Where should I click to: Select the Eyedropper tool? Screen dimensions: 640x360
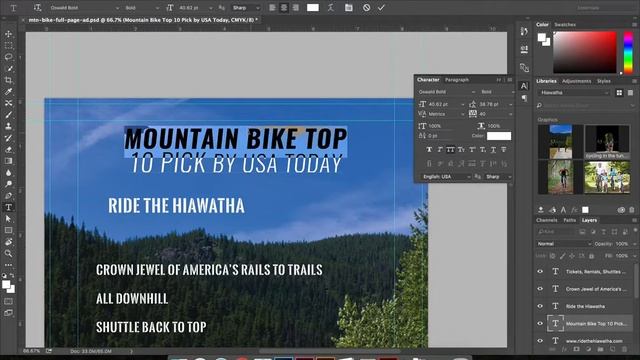[8, 91]
